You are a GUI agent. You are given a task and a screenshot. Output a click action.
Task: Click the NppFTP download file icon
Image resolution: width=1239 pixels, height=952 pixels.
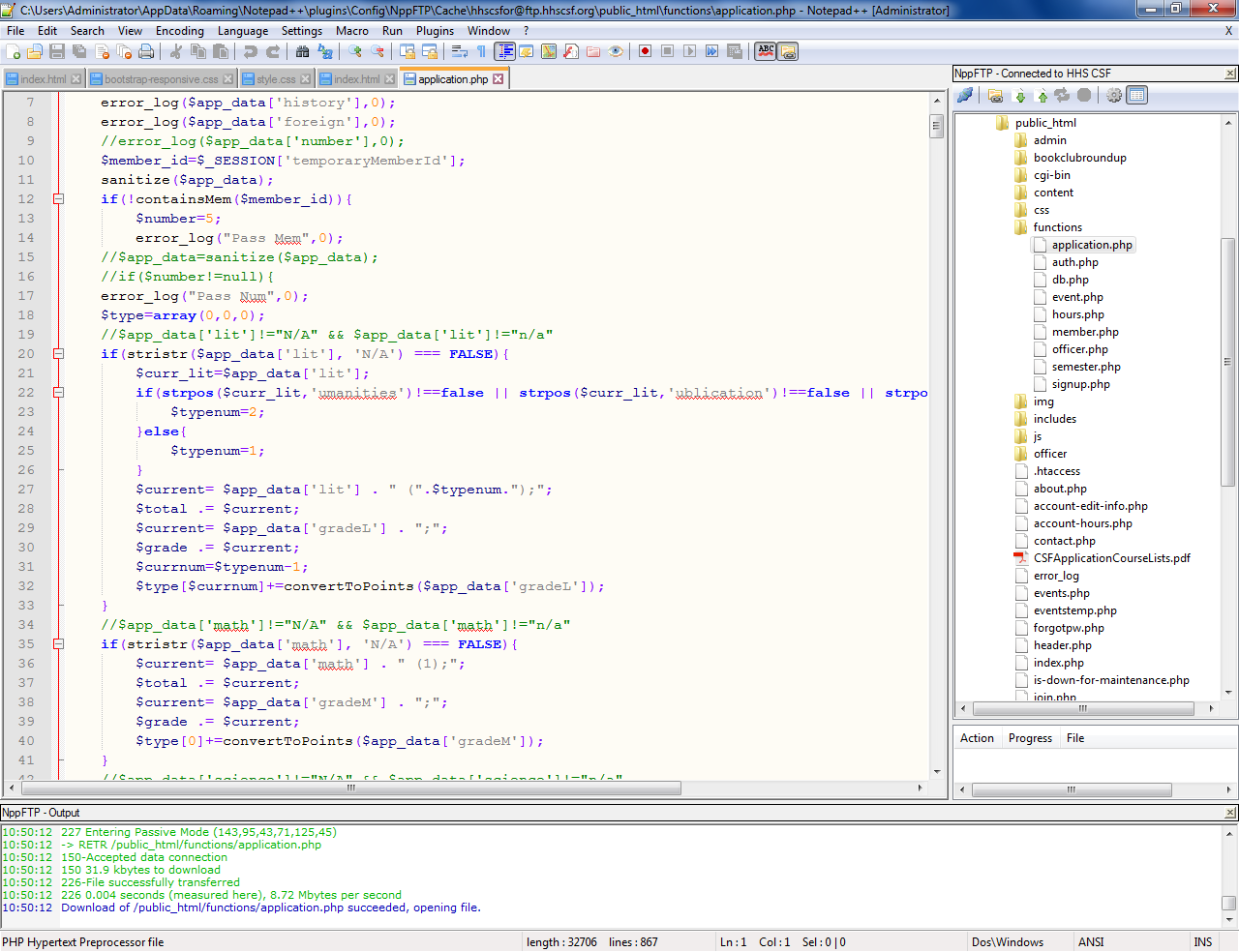[1020, 95]
